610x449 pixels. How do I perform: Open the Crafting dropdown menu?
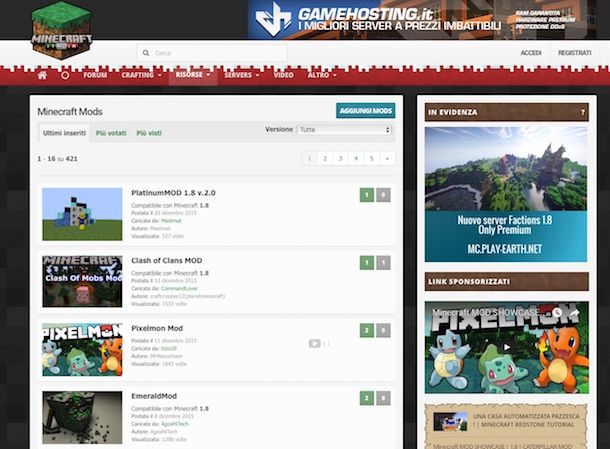point(141,75)
